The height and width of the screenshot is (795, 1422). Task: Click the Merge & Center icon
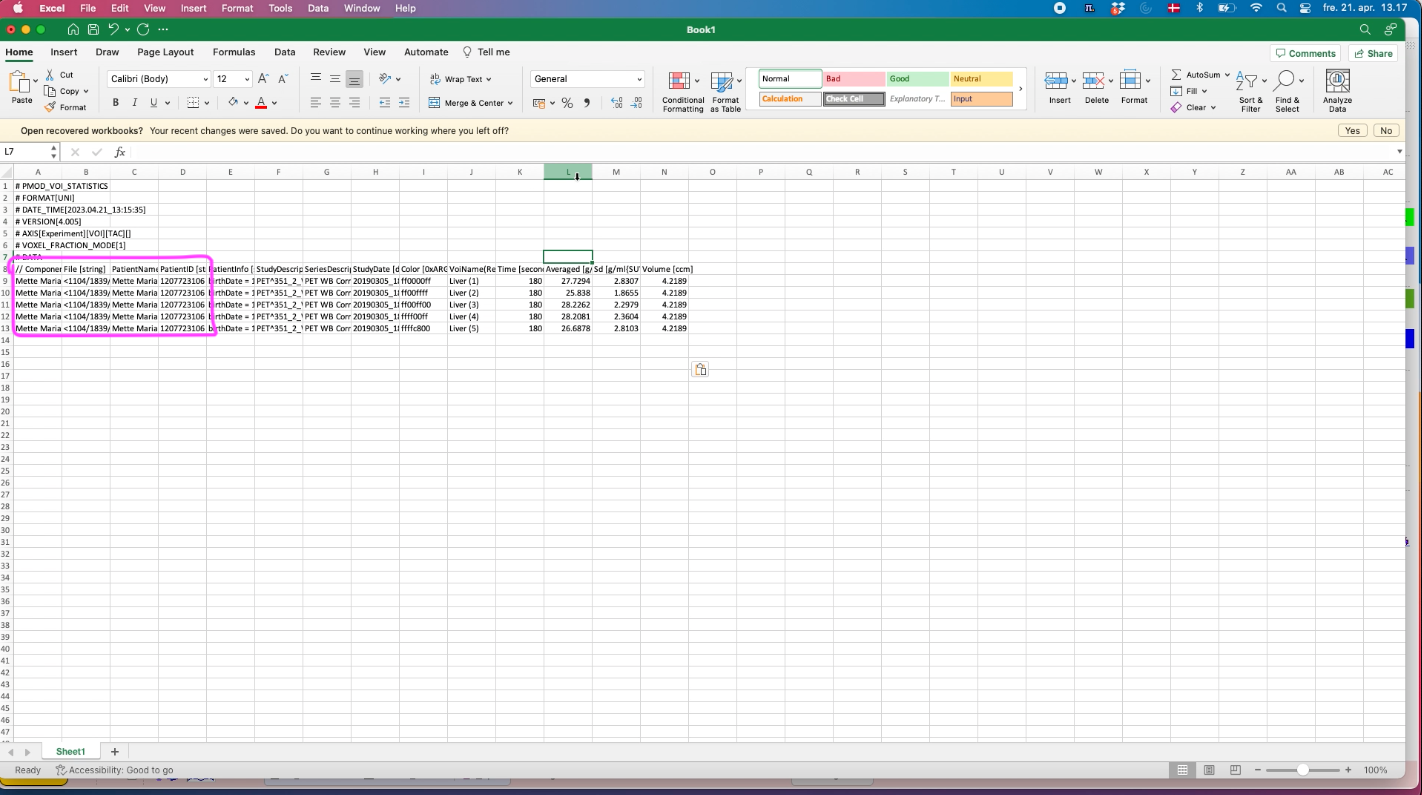(435, 103)
